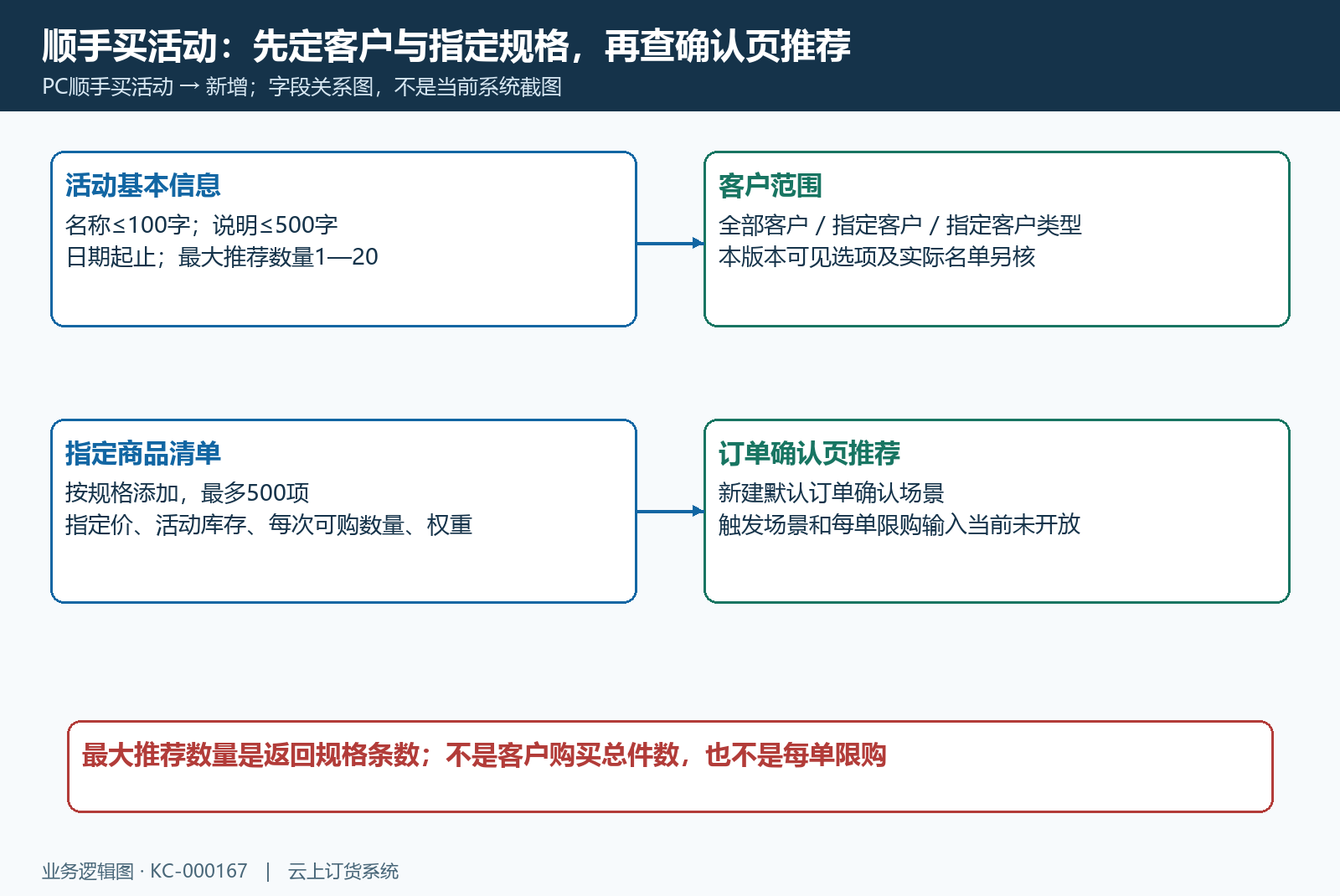Click the 订单确认页推荐 heading

[x=809, y=453]
